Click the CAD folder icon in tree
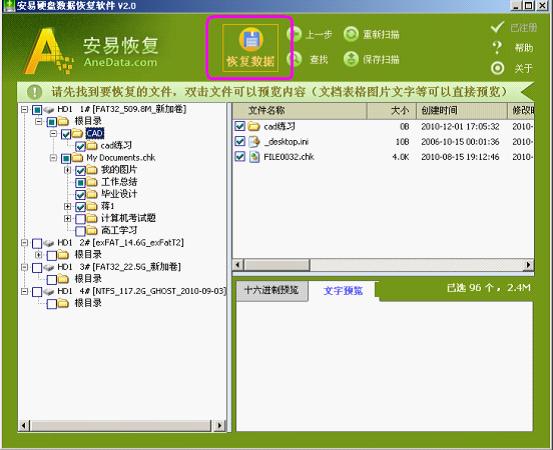The width and height of the screenshot is (553, 450). pos(77,134)
